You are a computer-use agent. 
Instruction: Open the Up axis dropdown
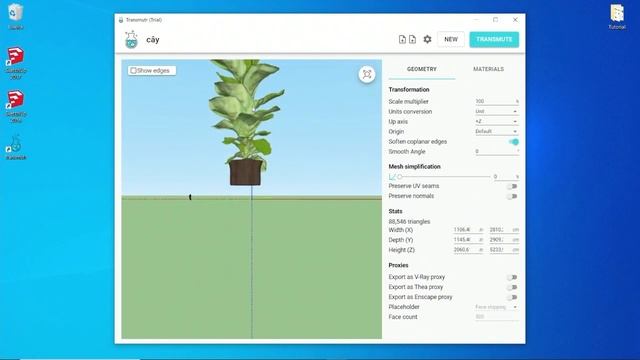tap(497, 122)
